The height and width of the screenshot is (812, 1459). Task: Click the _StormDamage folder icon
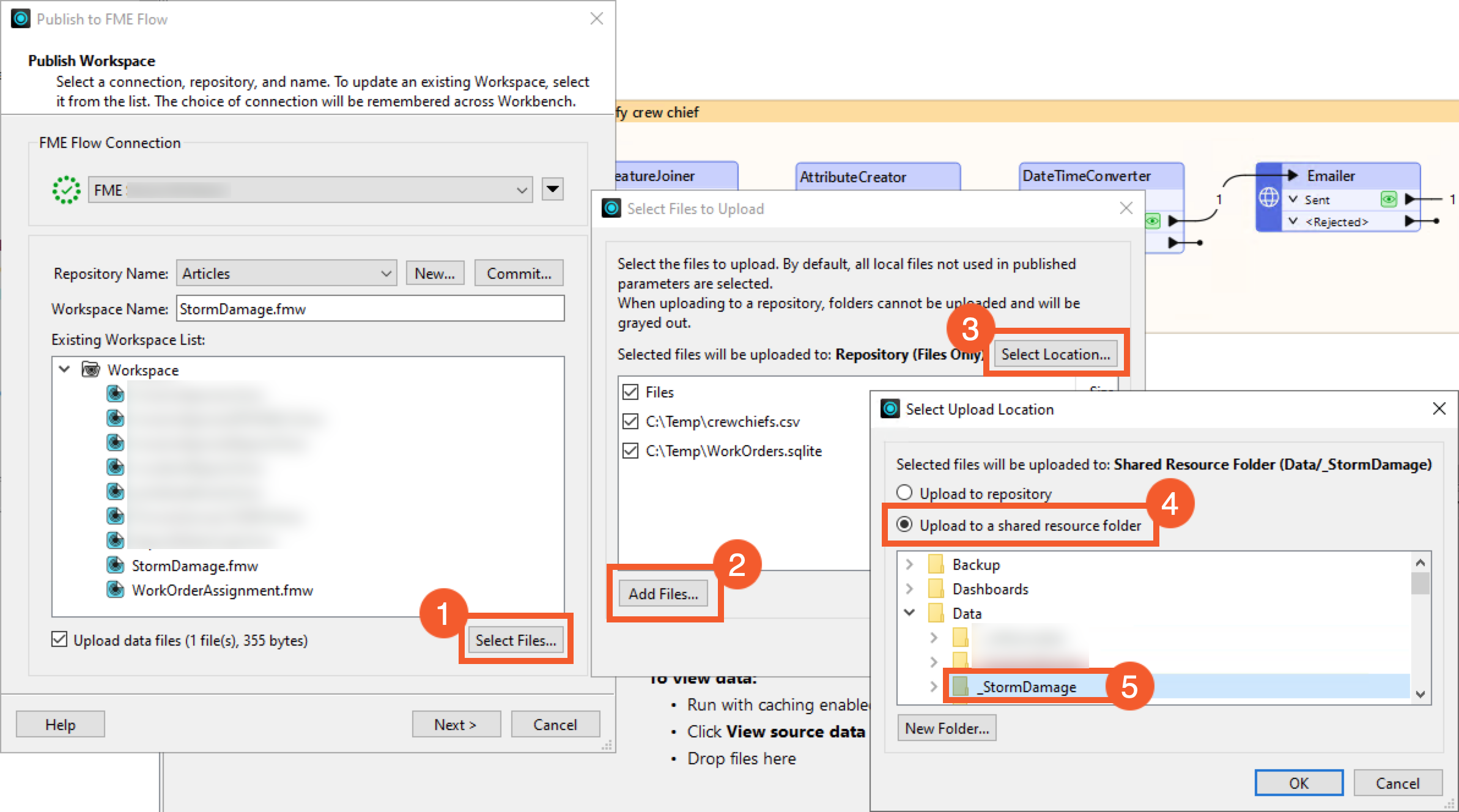[x=960, y=686]
